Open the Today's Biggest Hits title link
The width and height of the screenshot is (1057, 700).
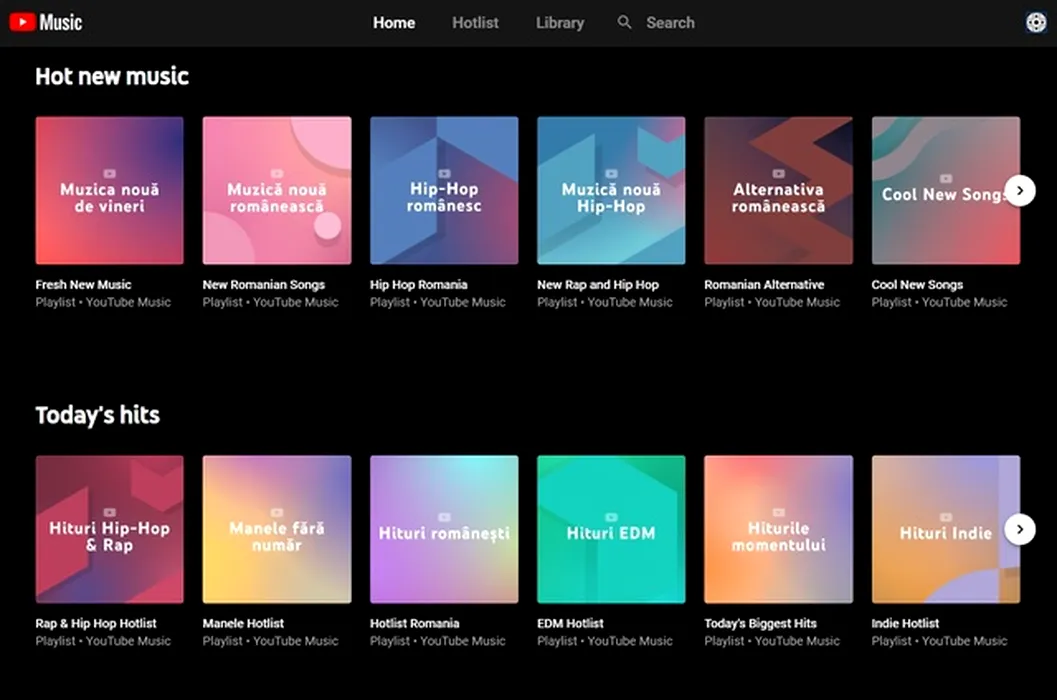(x=760, y=624)
